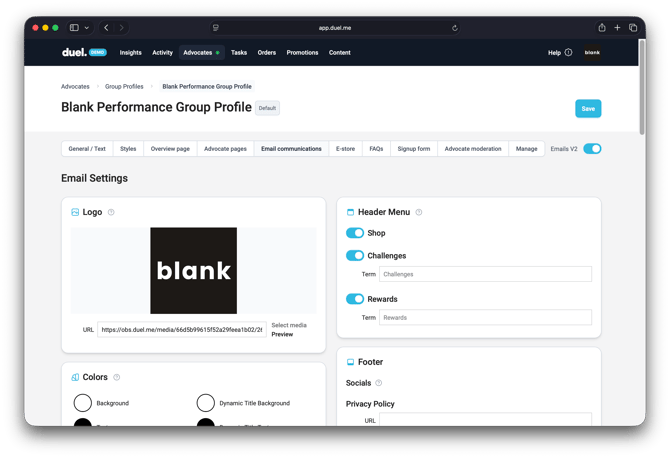The width and height of the screenshot is (670, 458).
Task: Open the Help info icon in navbar
Action: point(569,53)
